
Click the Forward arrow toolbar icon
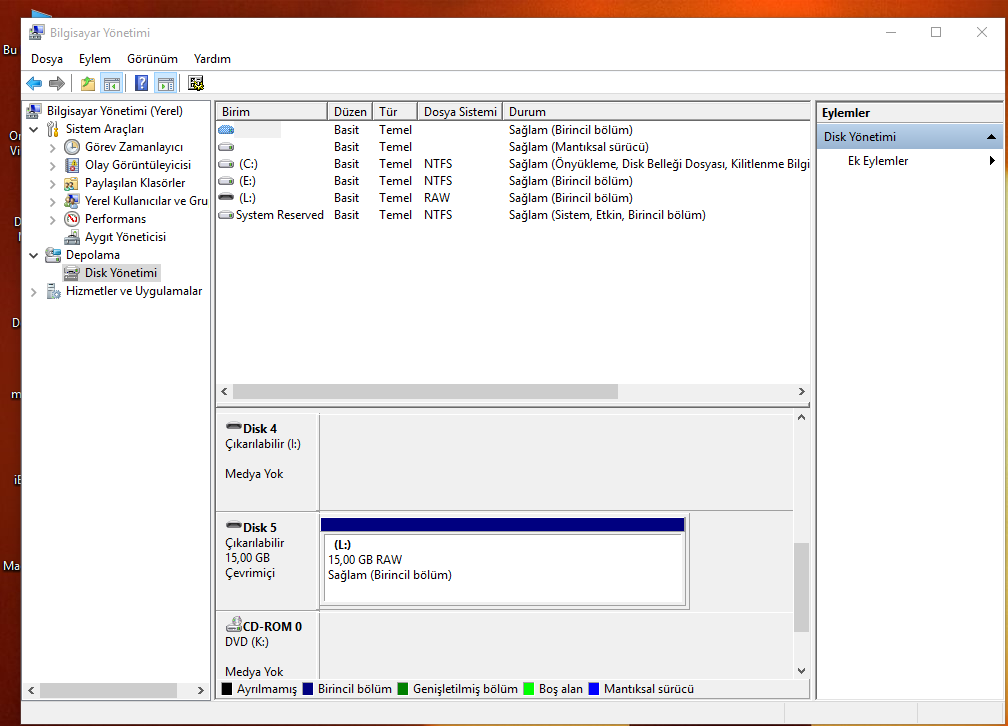57,83
